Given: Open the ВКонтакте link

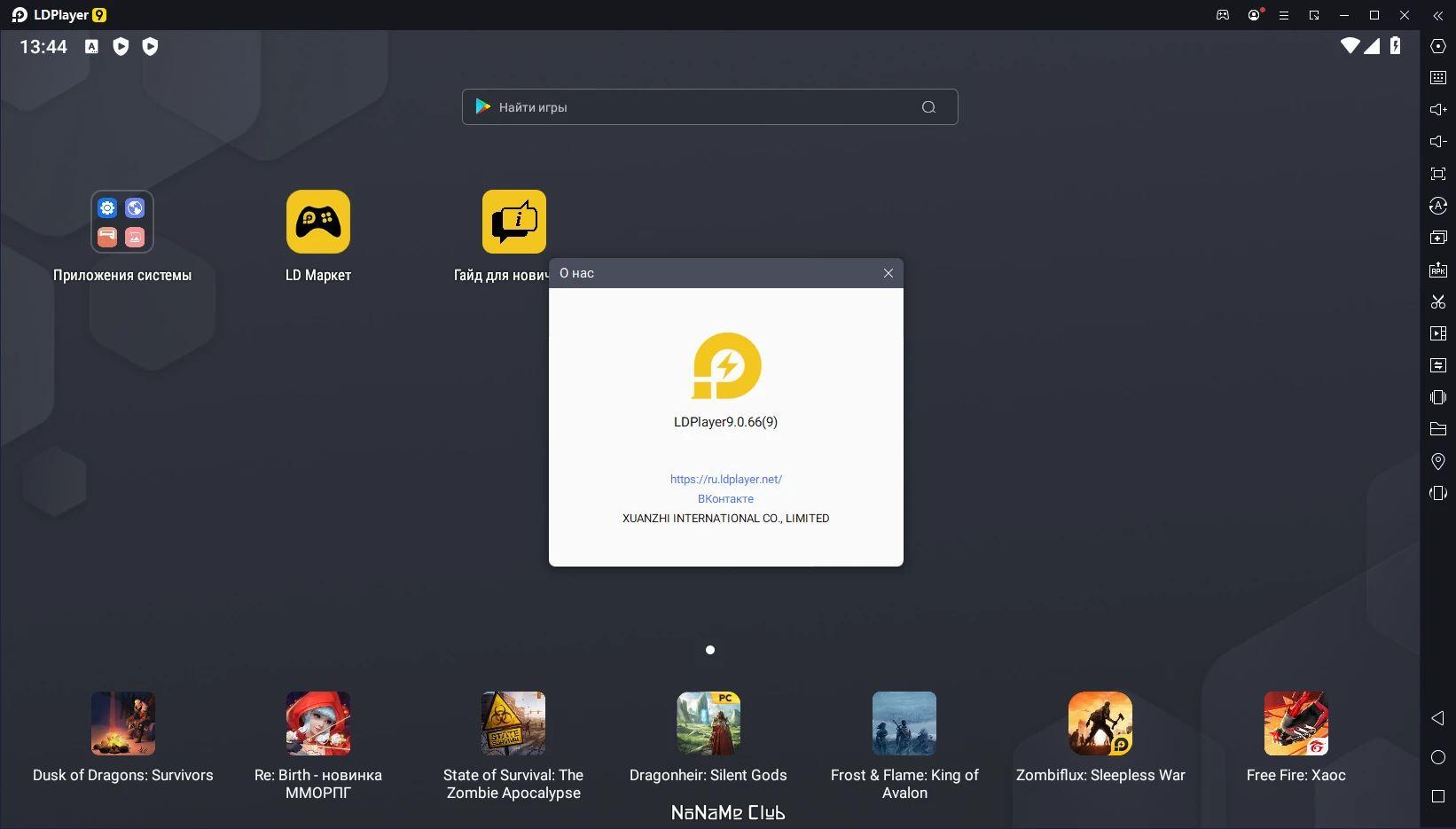Looking at the screenshot, I should 726,498.
